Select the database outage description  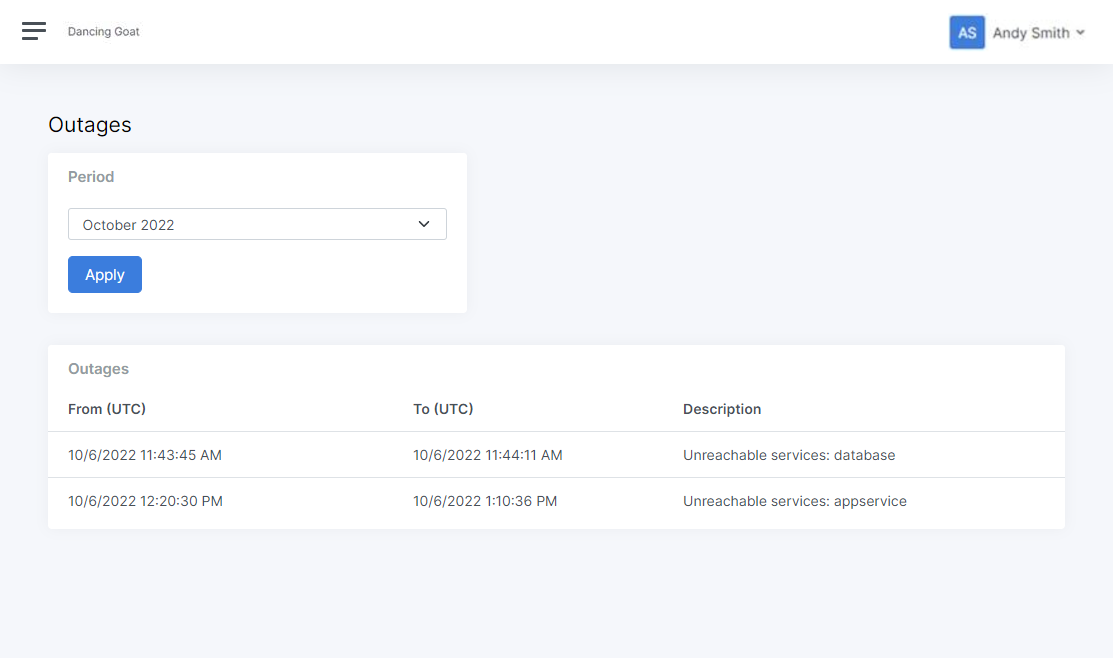tap(789, 455)
